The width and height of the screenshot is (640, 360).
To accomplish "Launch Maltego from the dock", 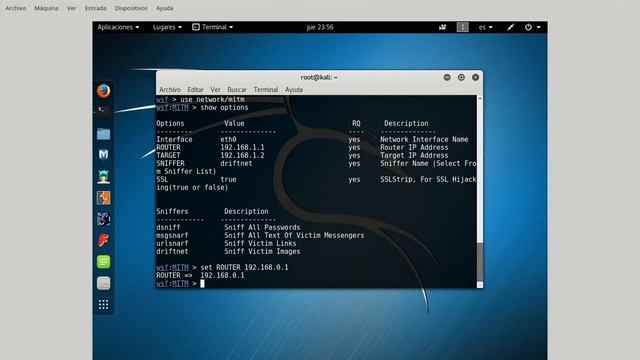I will pos(103,154).
